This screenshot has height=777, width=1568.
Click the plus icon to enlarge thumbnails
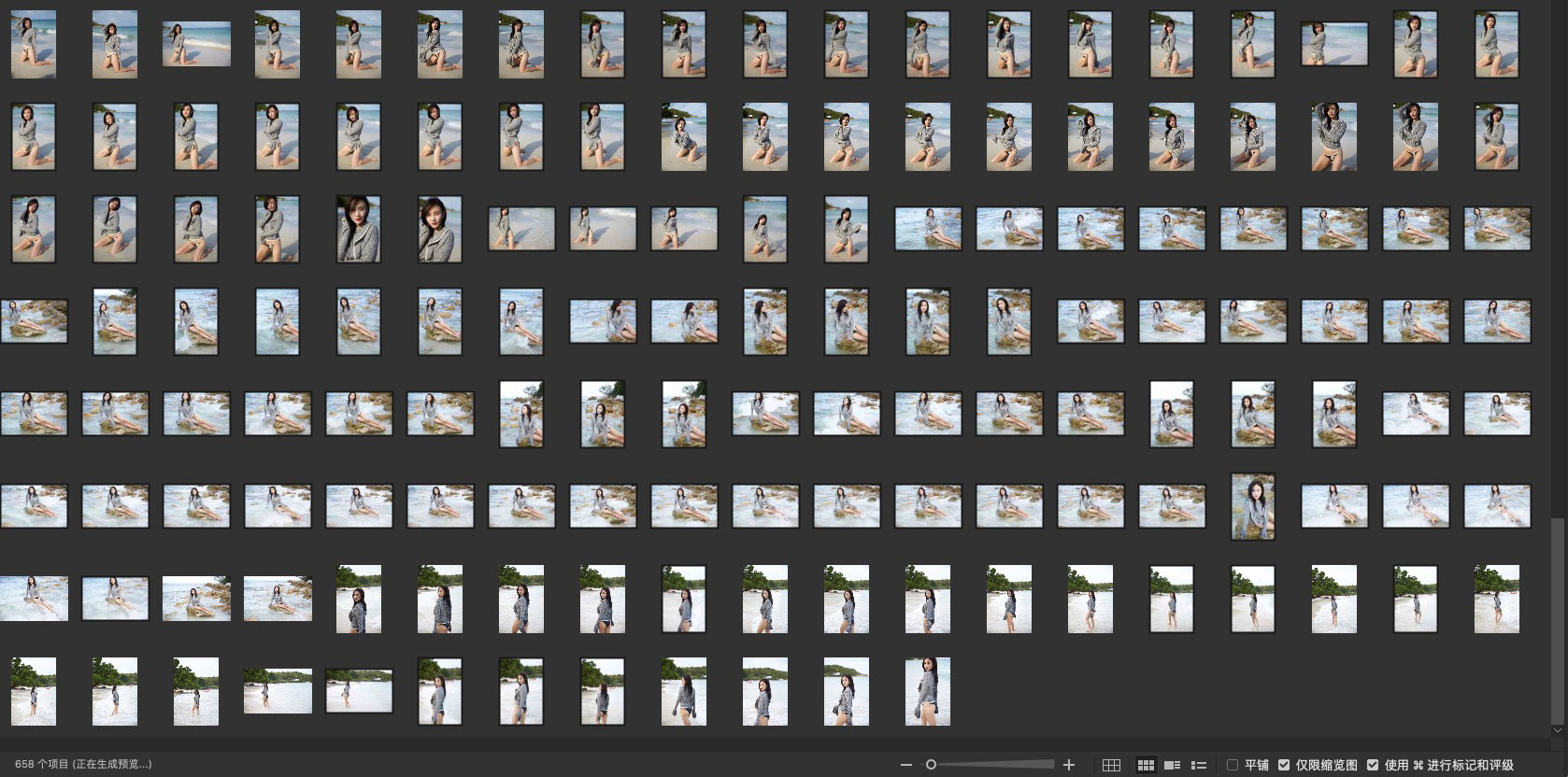(x=1069, y=765)
